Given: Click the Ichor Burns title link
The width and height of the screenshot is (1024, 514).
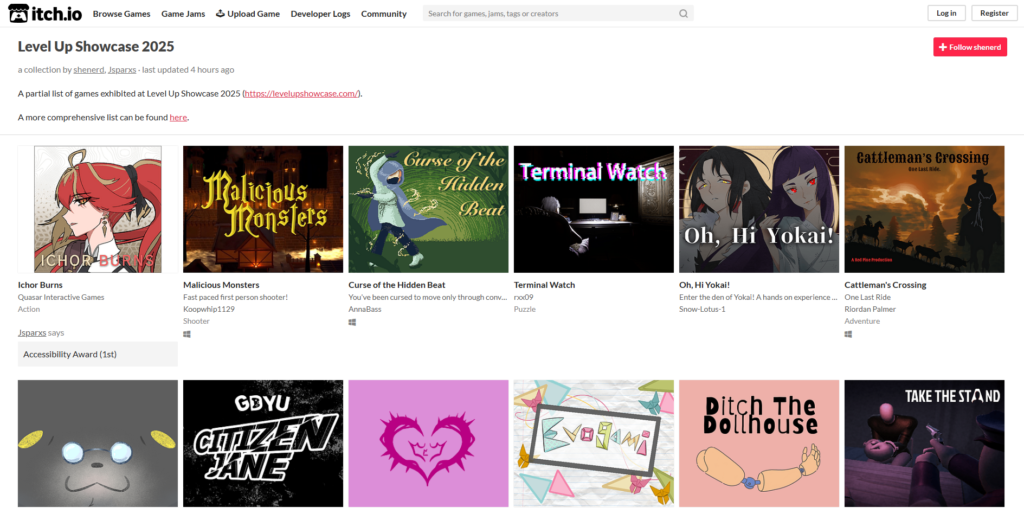Looking at the screenshot, I should (x=40, y=285).
